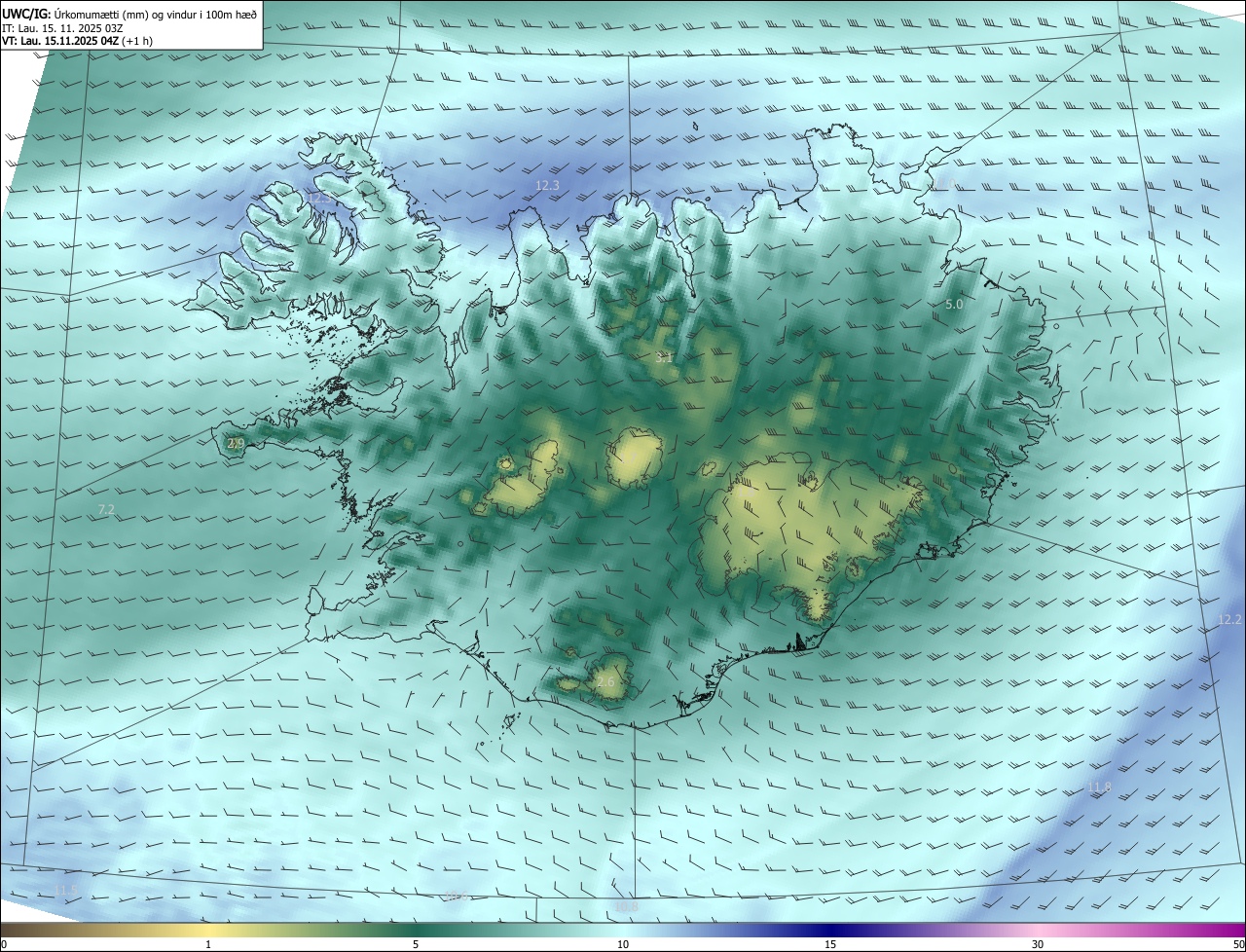The height and width of the screenshot is (952, 1246).
Task: Click the colorbar tick label 5
Action: [416, 944]
